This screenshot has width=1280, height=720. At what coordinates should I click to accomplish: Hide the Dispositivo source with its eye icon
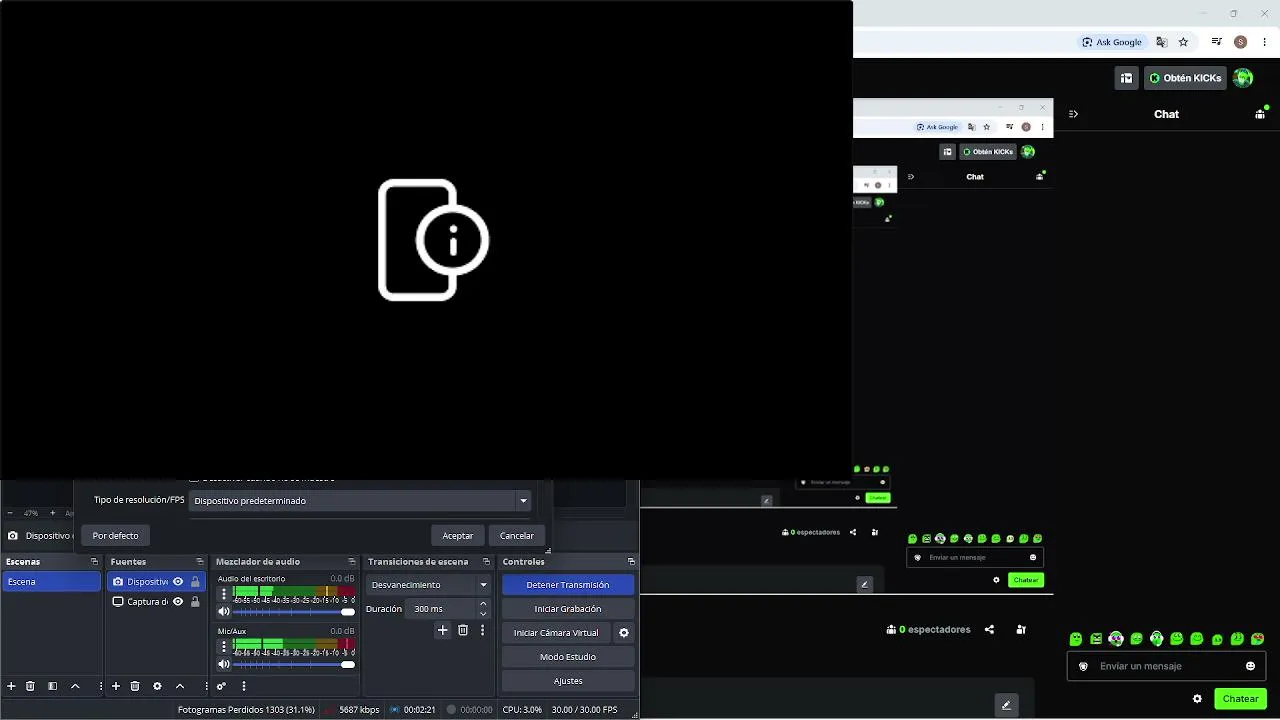(178, 582)
